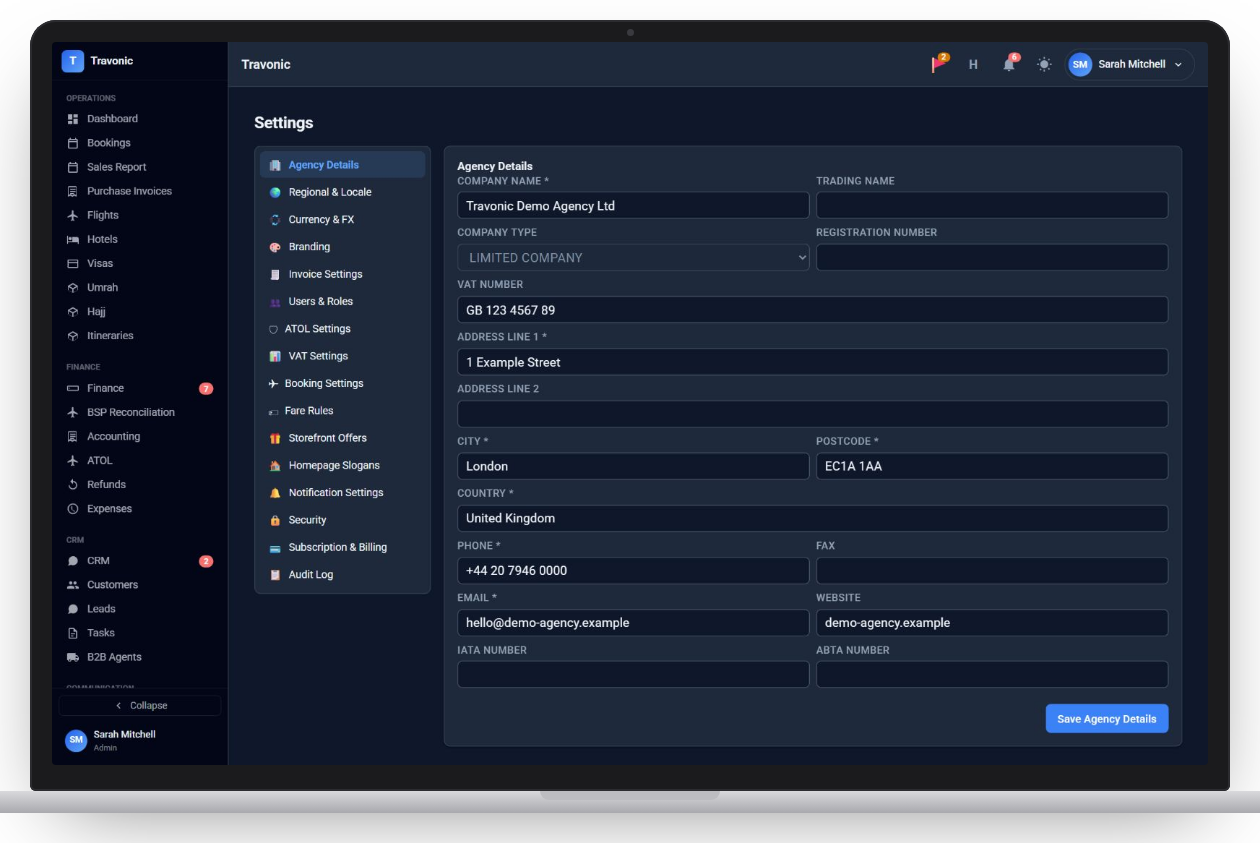The image size is (1260, 843).
Task: Click the Purchase Invoices icon
Action: click(73, 191)
